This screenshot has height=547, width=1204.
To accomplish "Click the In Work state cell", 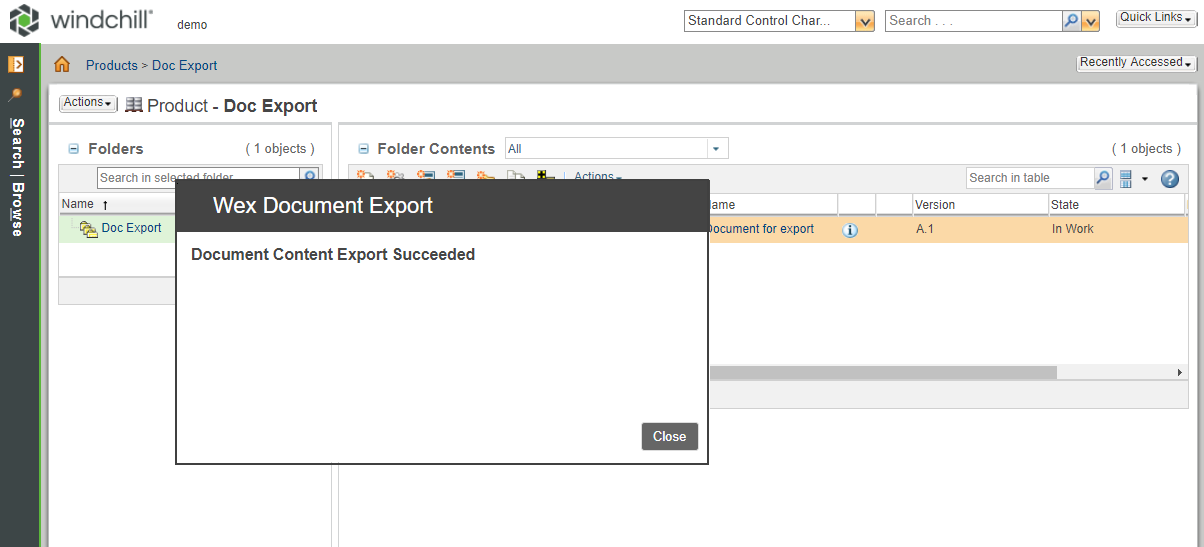I will [1073, 229].
